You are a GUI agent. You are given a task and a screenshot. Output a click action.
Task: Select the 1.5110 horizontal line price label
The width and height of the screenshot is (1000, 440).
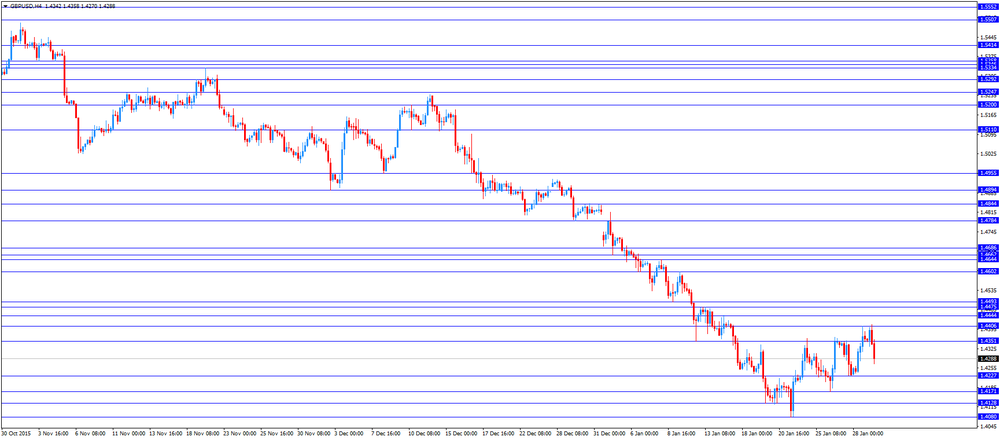pos(988,130)
